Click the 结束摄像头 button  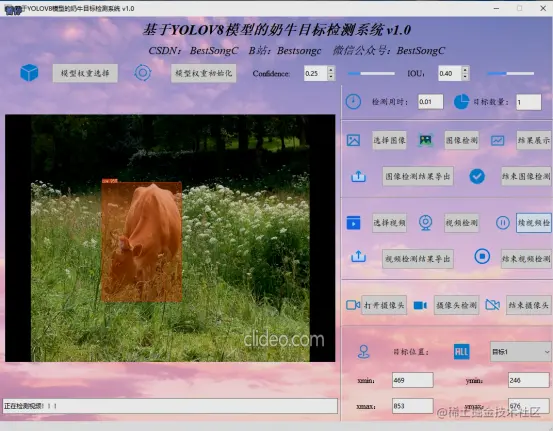[529, 305]
